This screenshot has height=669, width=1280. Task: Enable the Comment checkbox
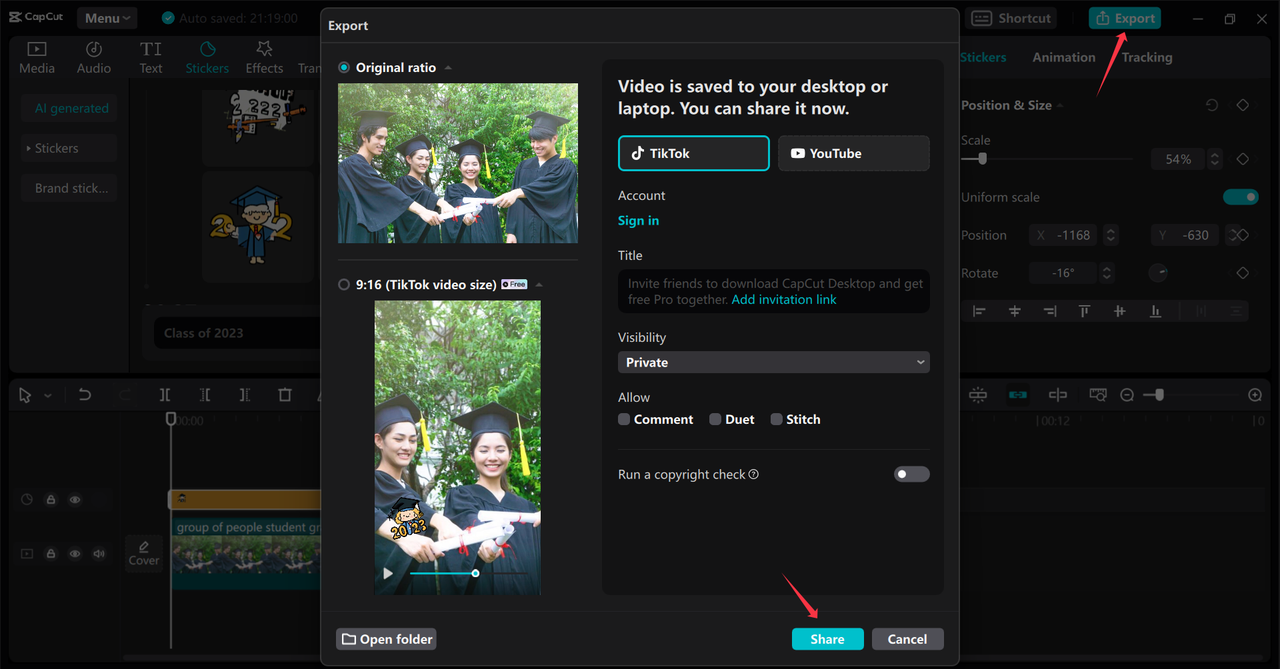pyautogui.click(x=624, y=419)
